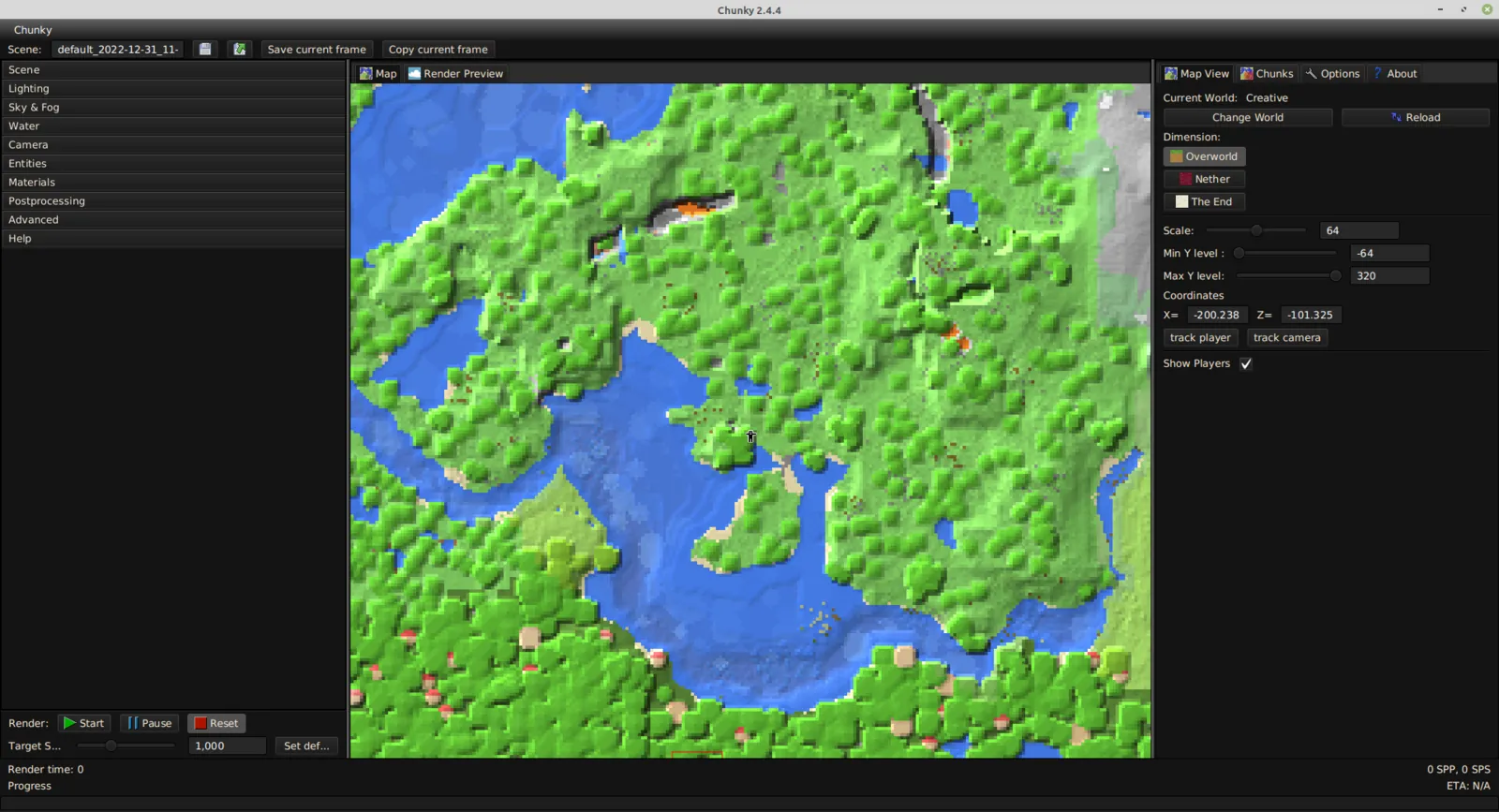
Task: Click the Reload arrows icon
Action: (1396, 117)
